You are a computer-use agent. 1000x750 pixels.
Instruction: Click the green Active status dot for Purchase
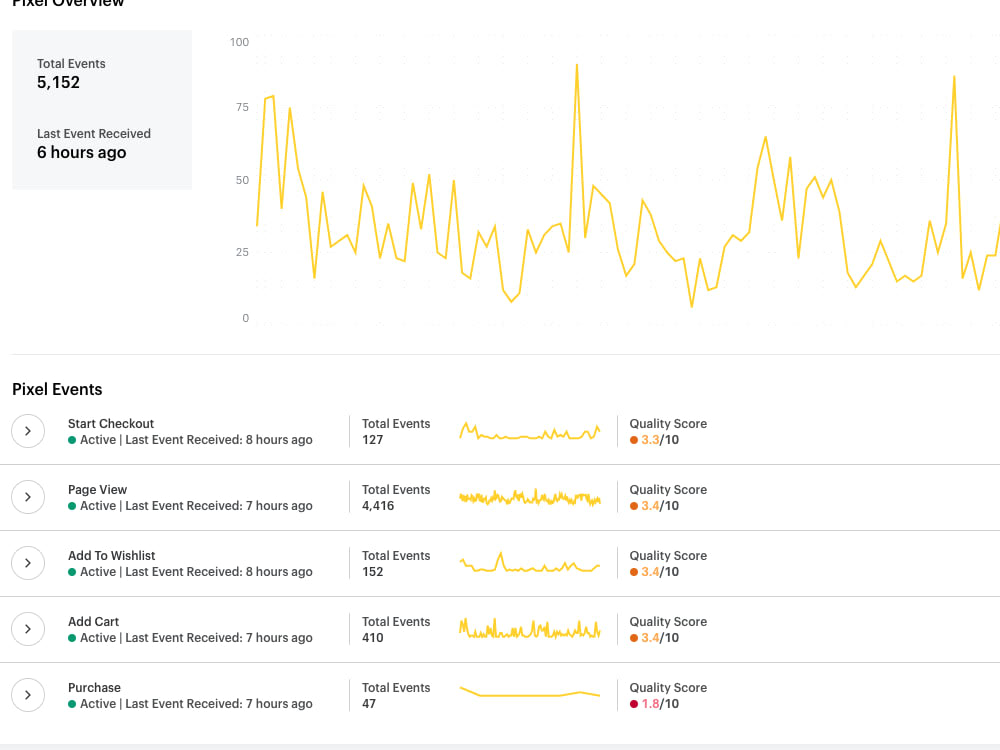pyautogui.click(x=72, y=703)
